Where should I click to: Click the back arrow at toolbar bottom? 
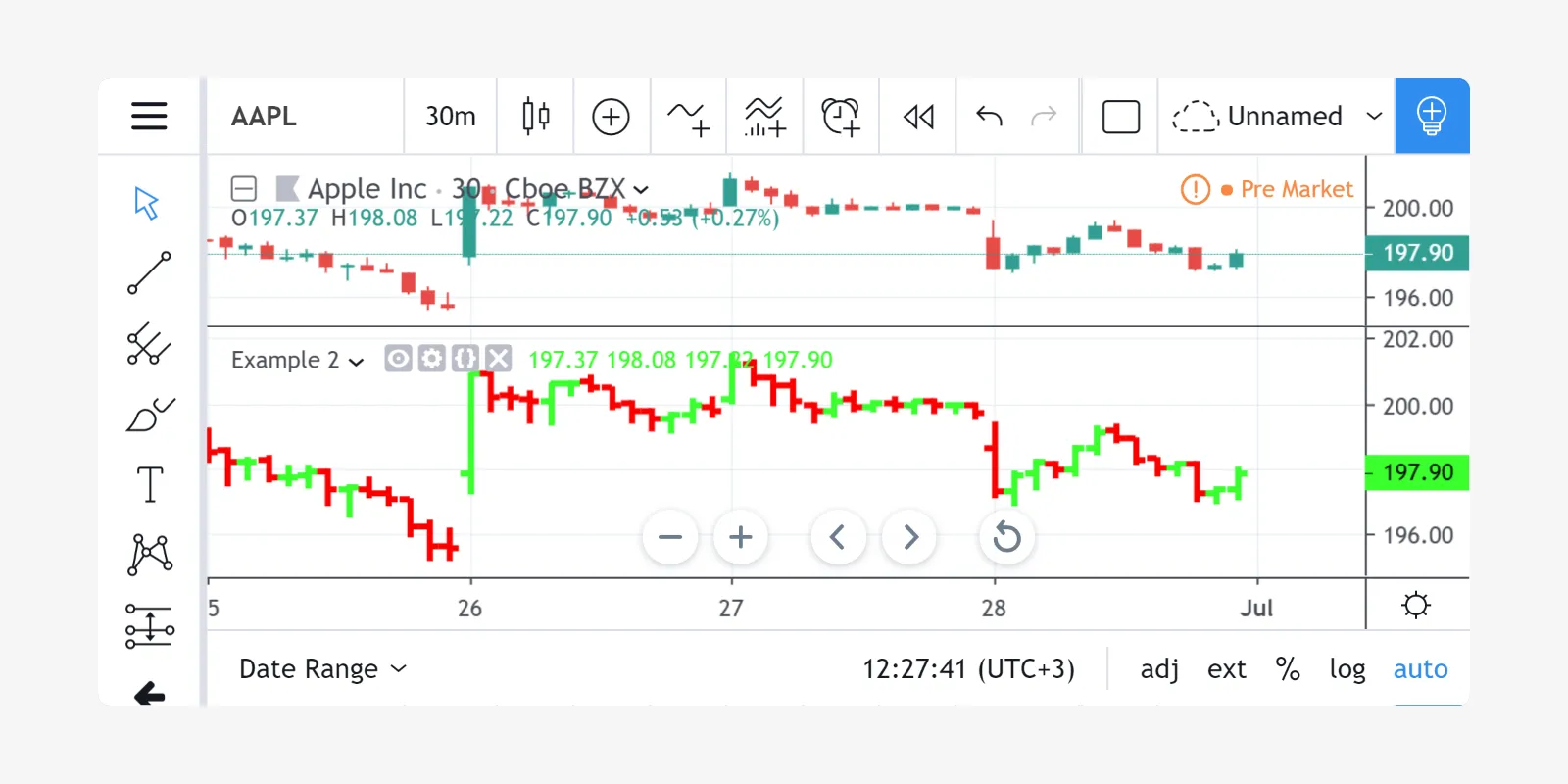coord(150,695)
